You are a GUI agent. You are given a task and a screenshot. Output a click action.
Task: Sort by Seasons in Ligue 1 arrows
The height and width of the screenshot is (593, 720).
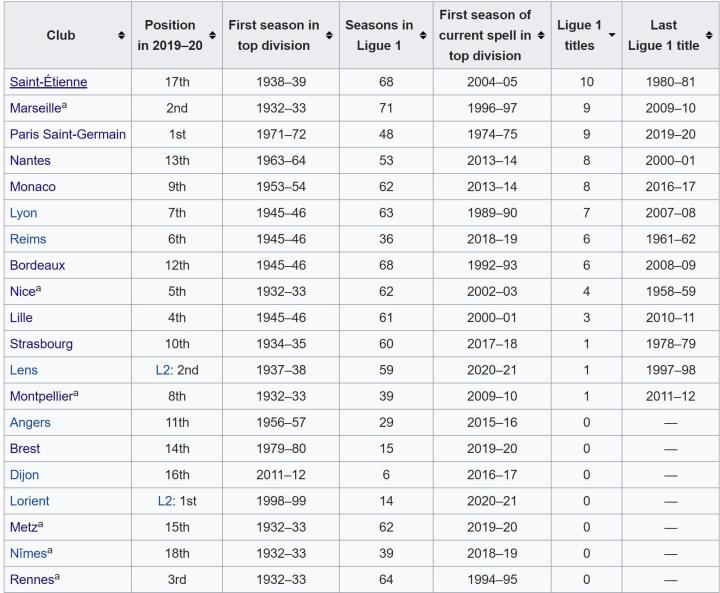tap(424, 35)
